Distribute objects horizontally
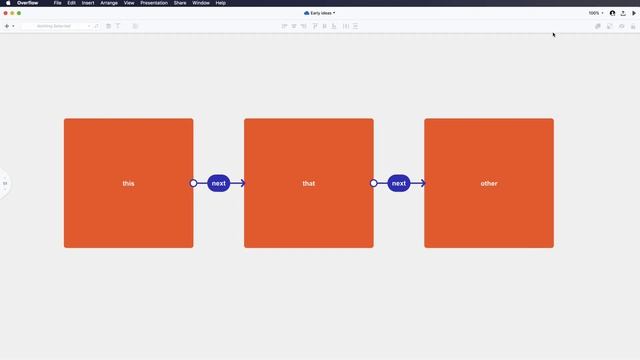The height and width of the screenshot is (360, 640). tap(346, 26)
